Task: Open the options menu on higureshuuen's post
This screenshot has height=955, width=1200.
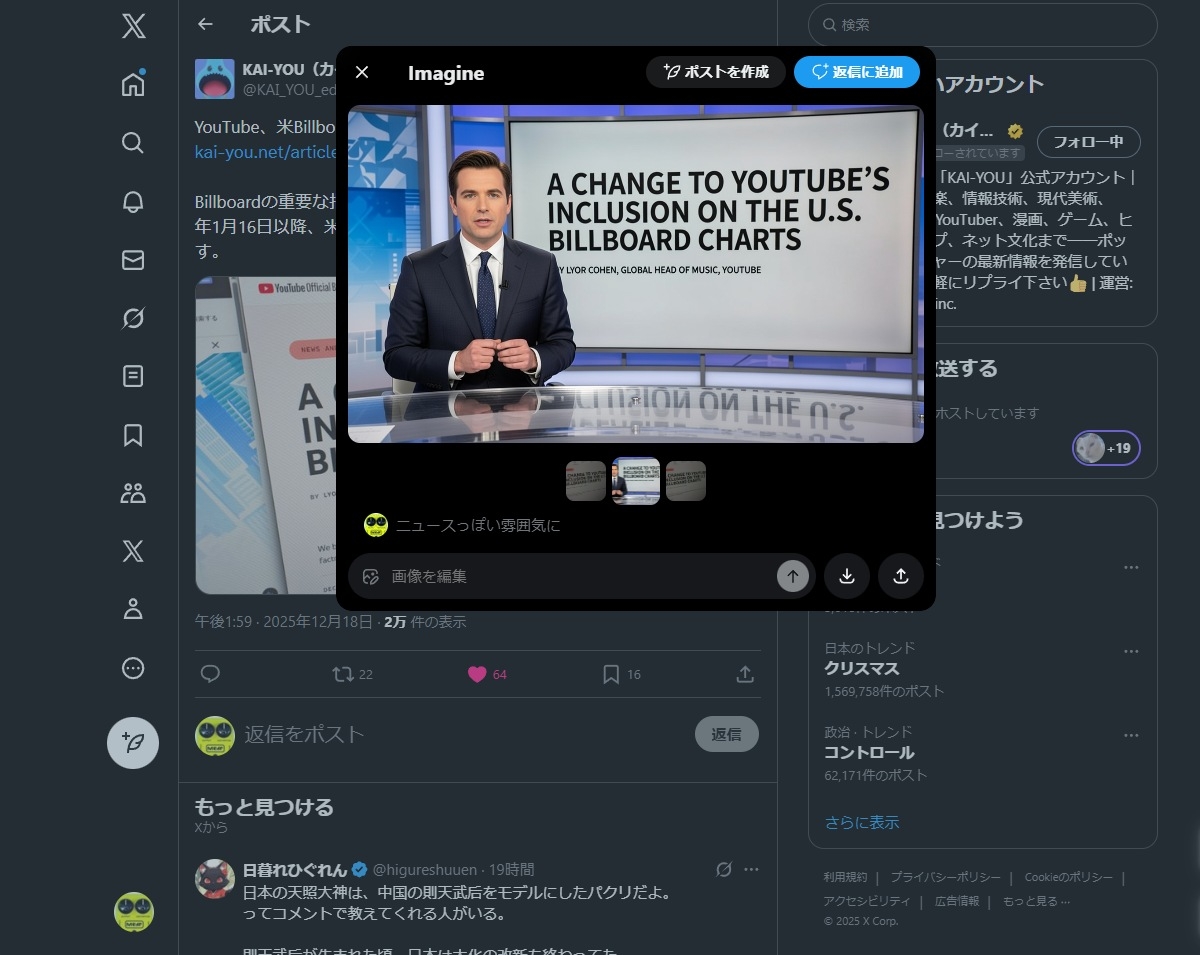Action: point(751,869)
